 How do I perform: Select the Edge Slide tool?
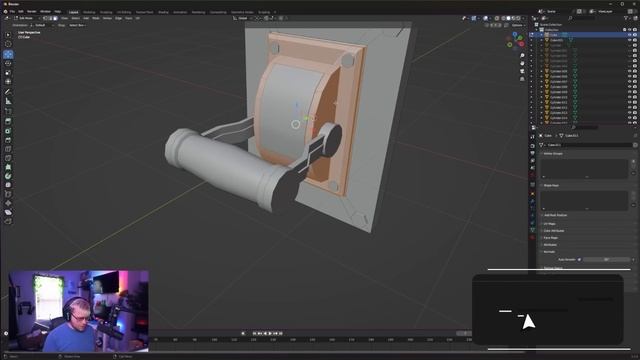point(8,194)
